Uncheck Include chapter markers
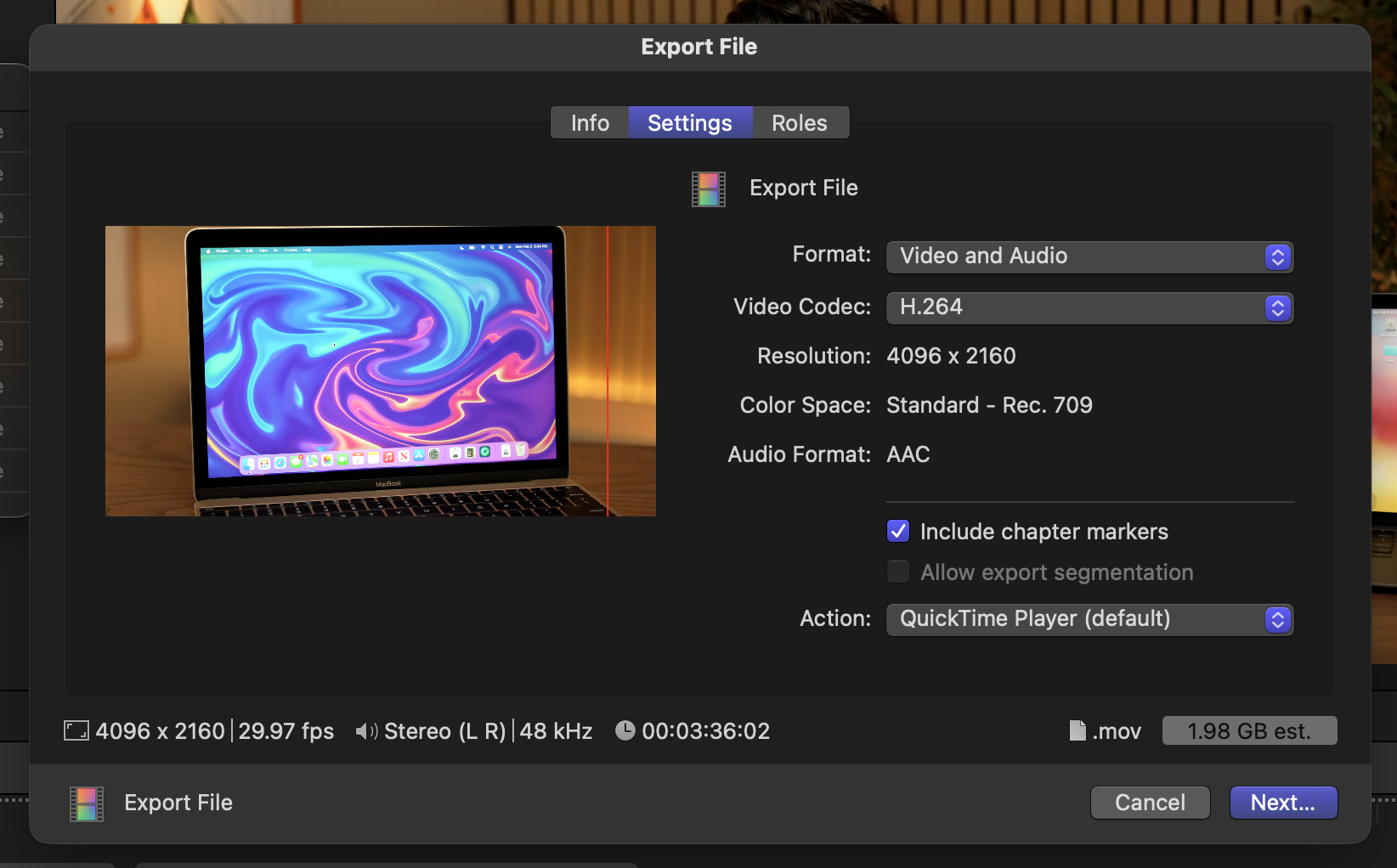 [898, 532]
